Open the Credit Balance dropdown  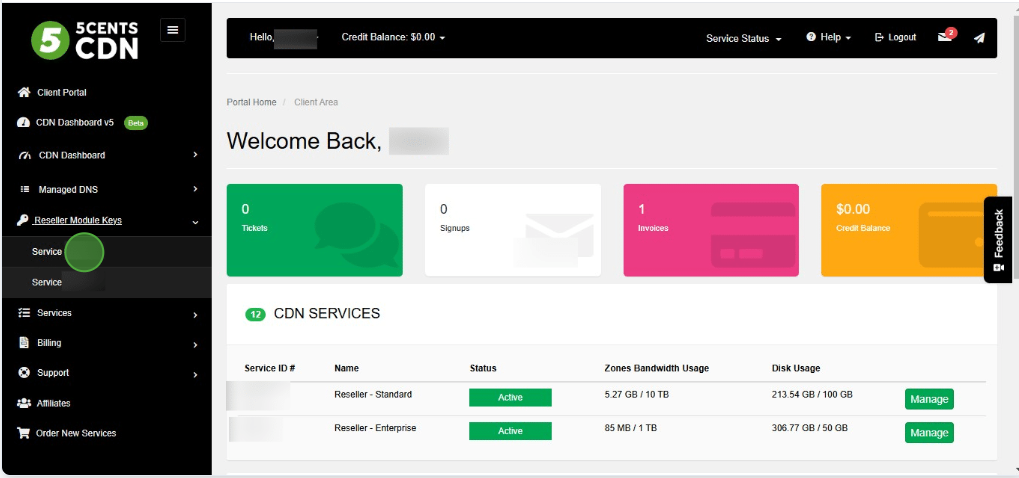click(393, 38)
